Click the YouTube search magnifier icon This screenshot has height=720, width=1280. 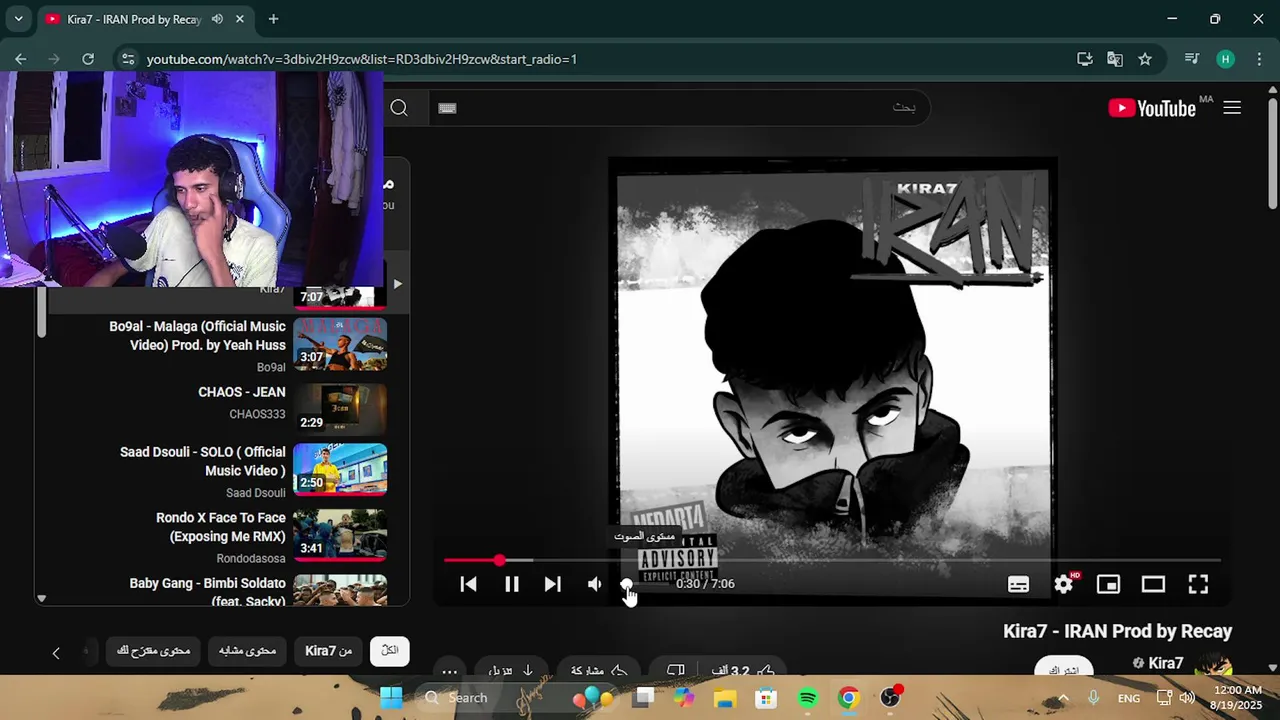click(399, 108)
